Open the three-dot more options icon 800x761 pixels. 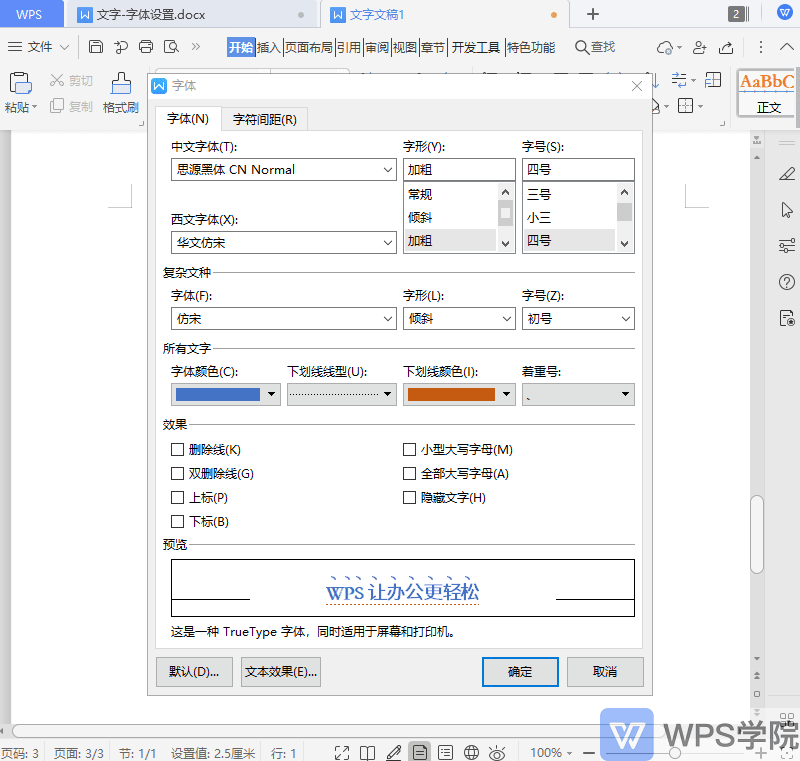tap(761, 47)
